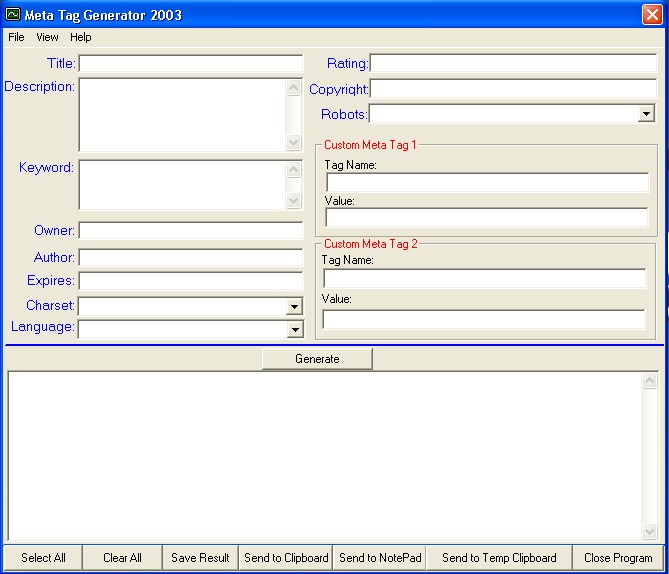
Task: Click the Clear All button
Action: tap(122, 558)
